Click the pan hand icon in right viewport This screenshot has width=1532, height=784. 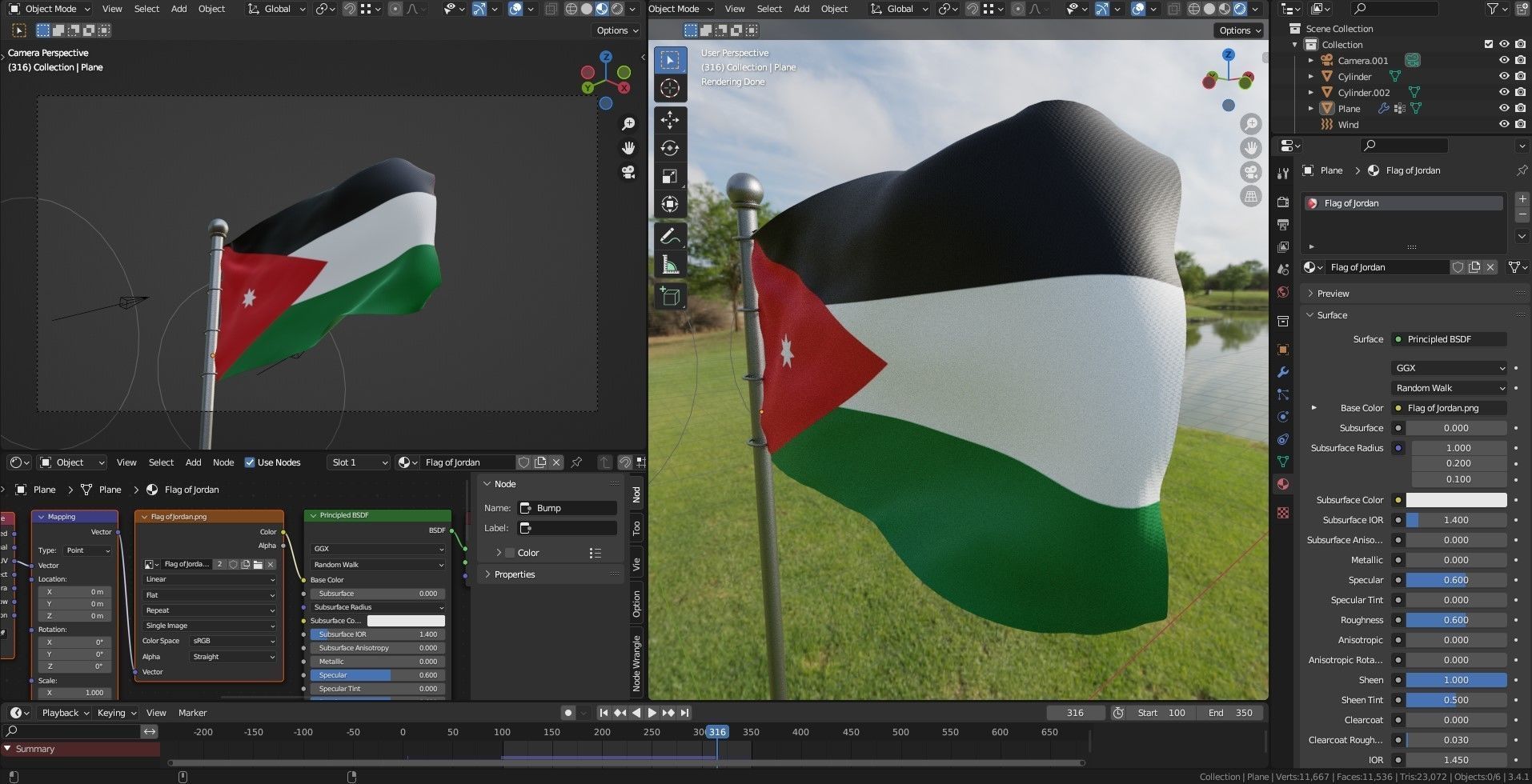pos(1250,148)
